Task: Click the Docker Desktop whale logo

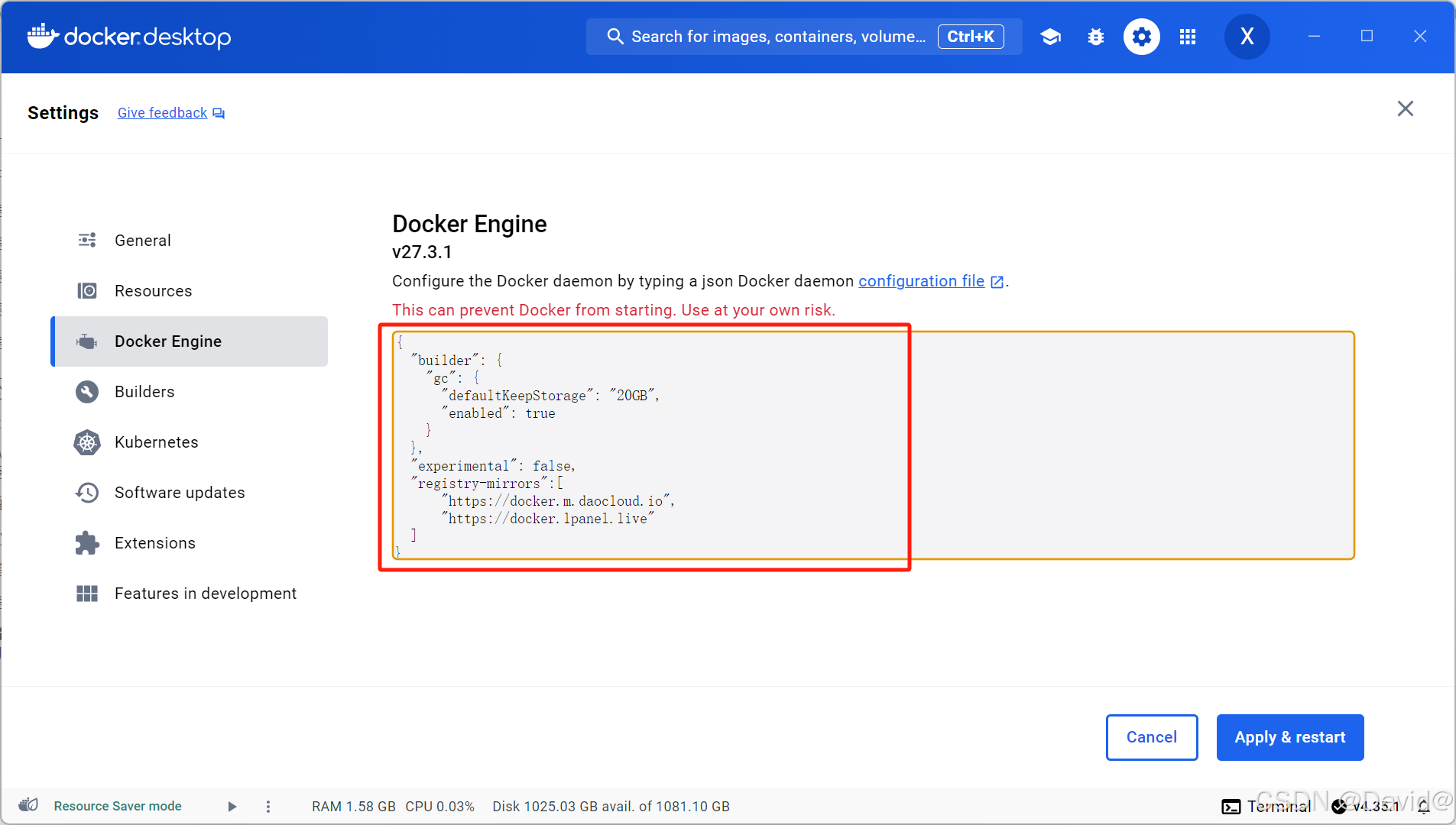Action: [x=44, y=36]
